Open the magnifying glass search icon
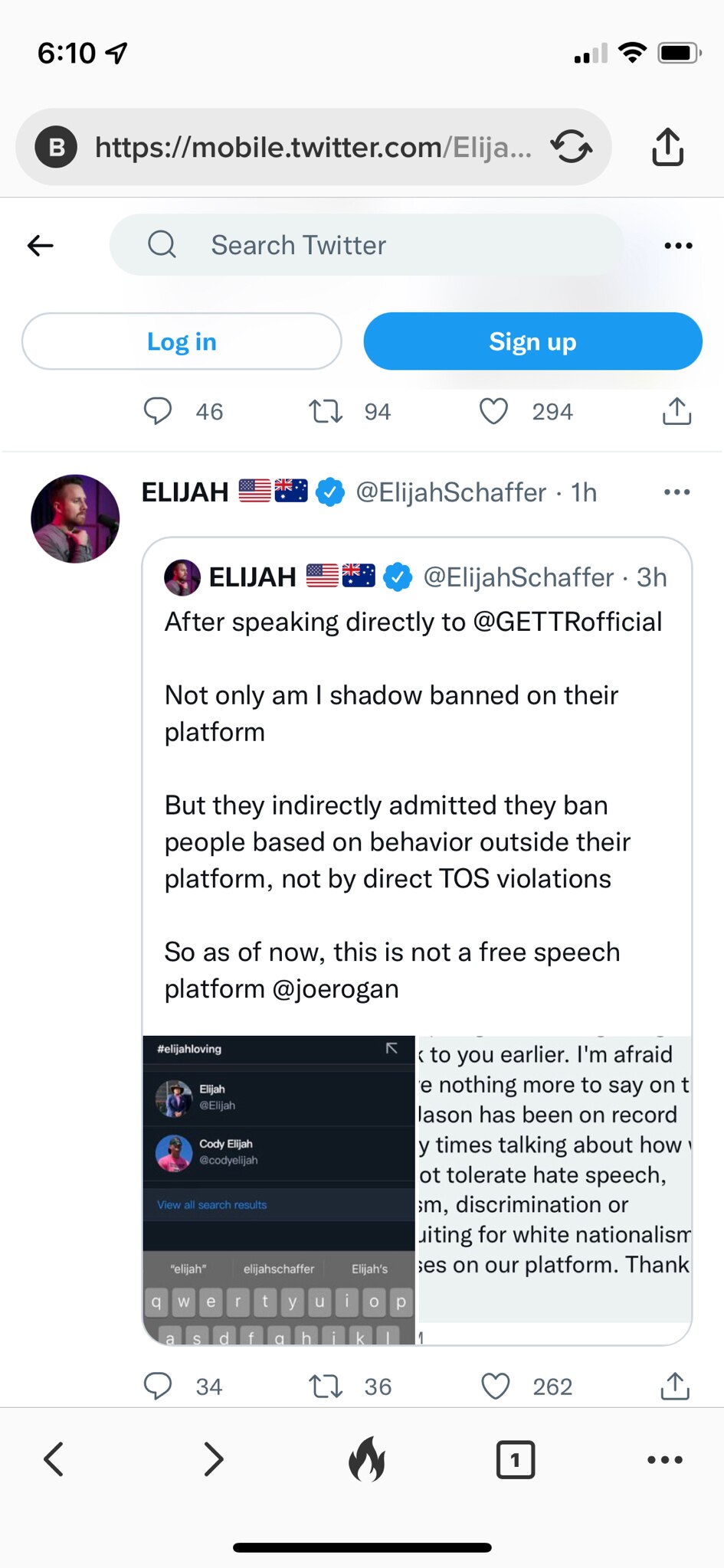 pyautogui.click(x=161, y=244)
